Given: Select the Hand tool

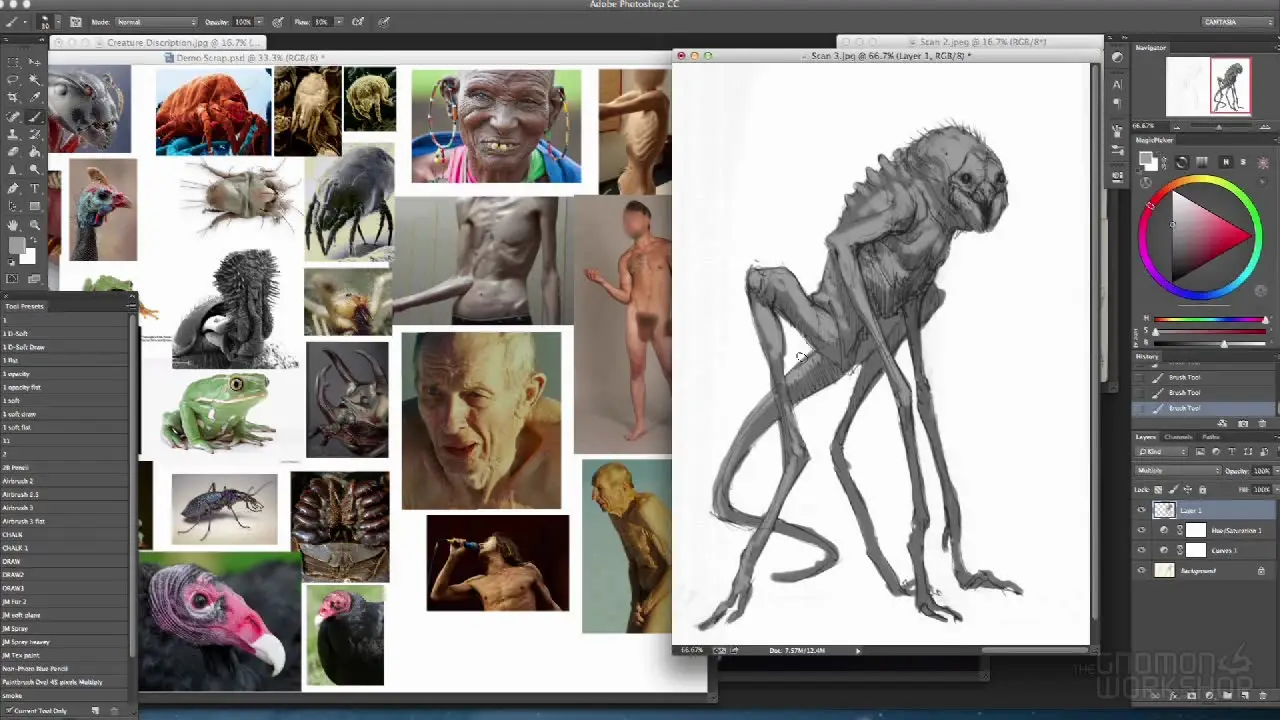Looking at the screenshot, I should pos(13,224).
